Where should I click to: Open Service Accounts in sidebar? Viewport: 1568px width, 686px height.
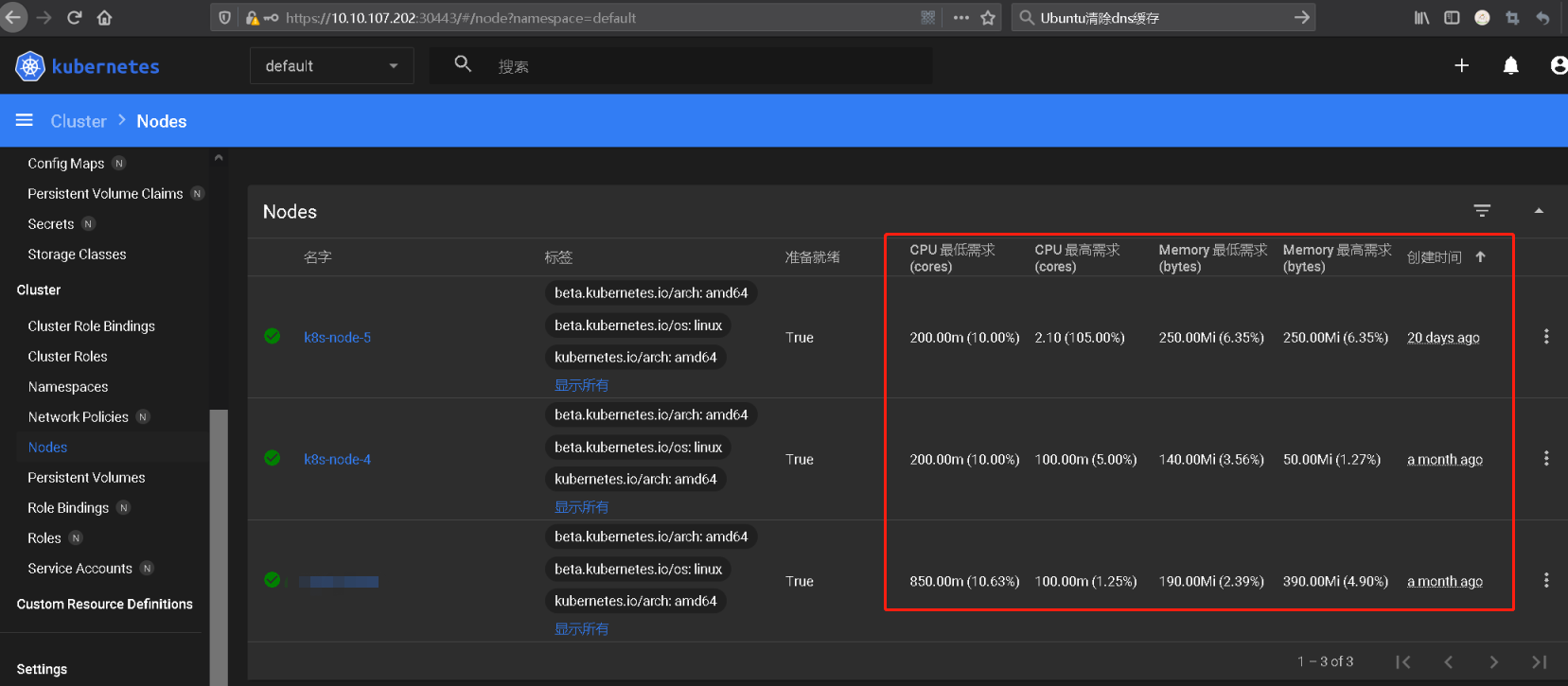point(80,568)
